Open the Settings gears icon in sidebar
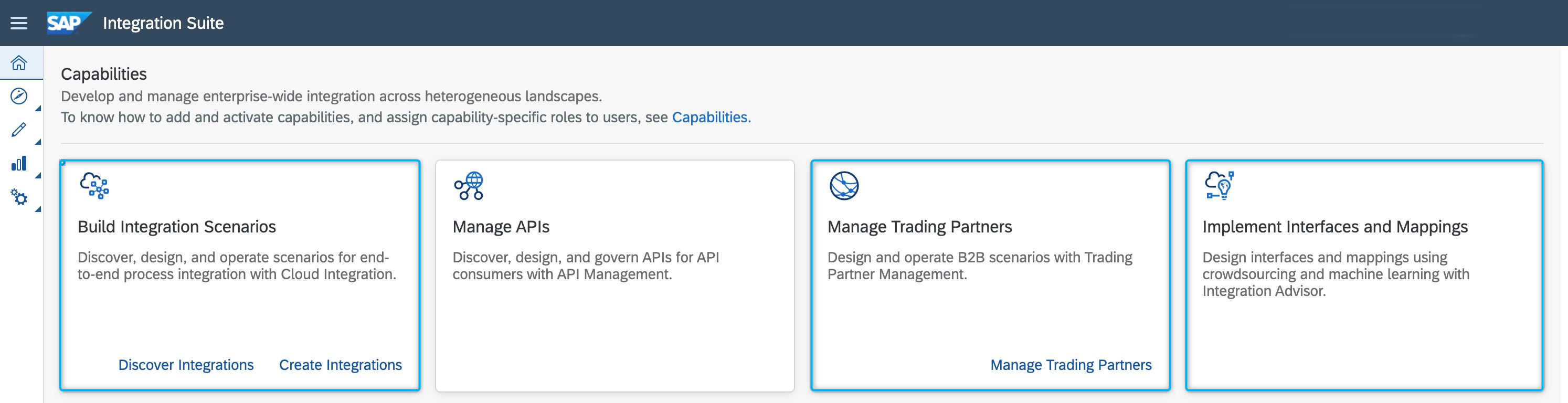This screenshot has height=403, width=1568. 19,197
